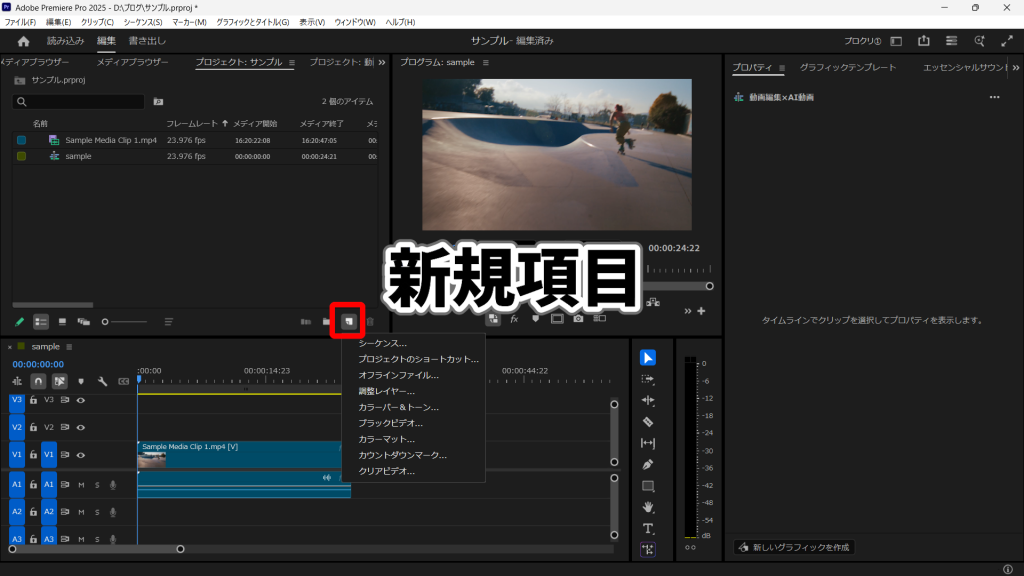
Task: Select the Type (T) tool
Action: coord(648,528)
